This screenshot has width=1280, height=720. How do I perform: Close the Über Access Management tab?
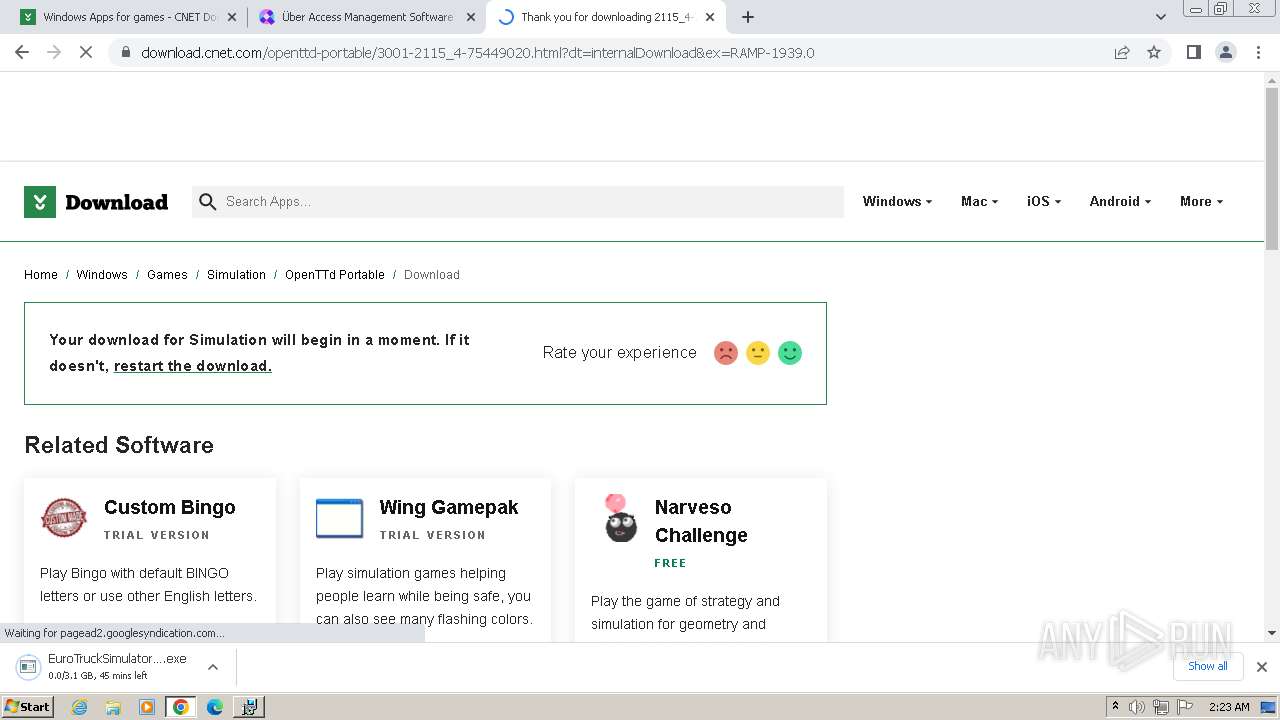[471, 17]
